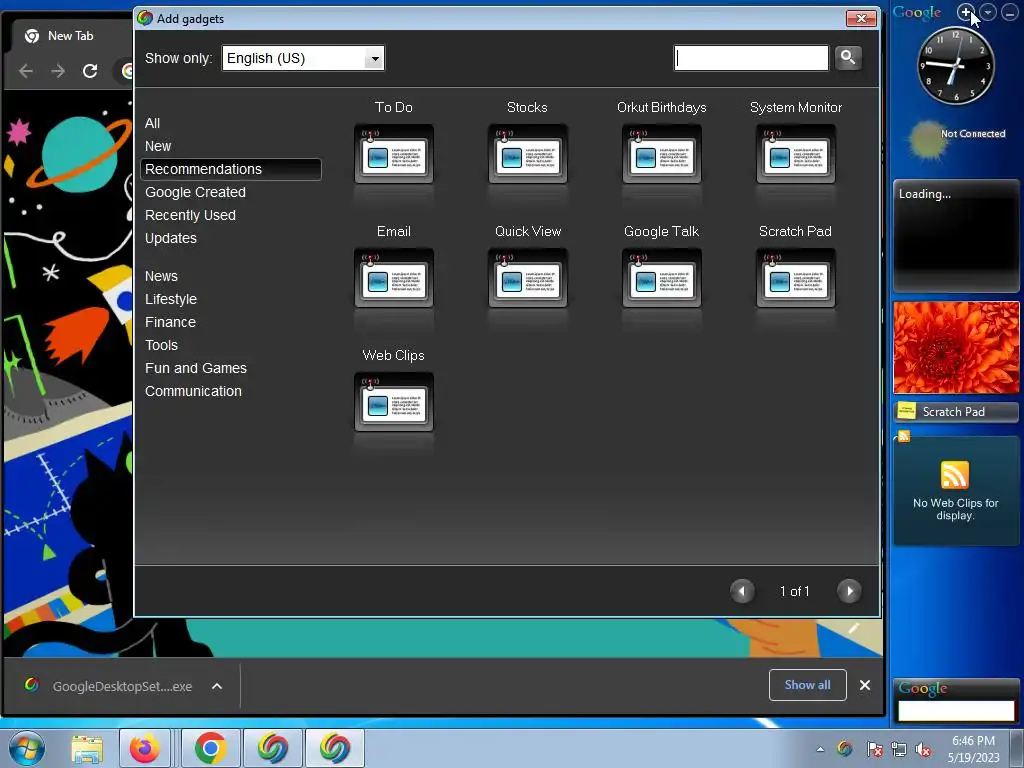1024x768 pixels.
Task: Switch to Chrome on the taskbar
Action: pos(210,748)
